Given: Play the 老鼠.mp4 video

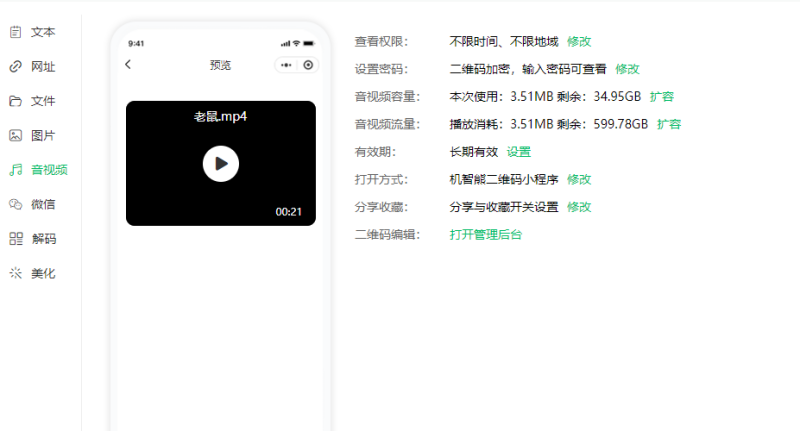Looking at the screenshot, I should click(x=221, y=164).
